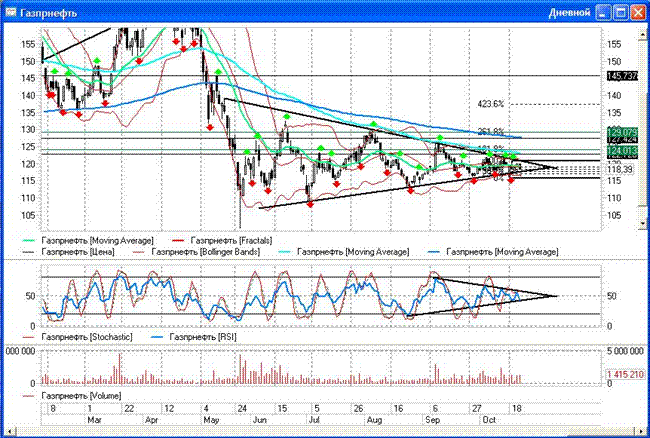Click the 155 label on the right price axis
Image resolution: width=650 pixels, height=438 pixels.
(x=614, y=44)
